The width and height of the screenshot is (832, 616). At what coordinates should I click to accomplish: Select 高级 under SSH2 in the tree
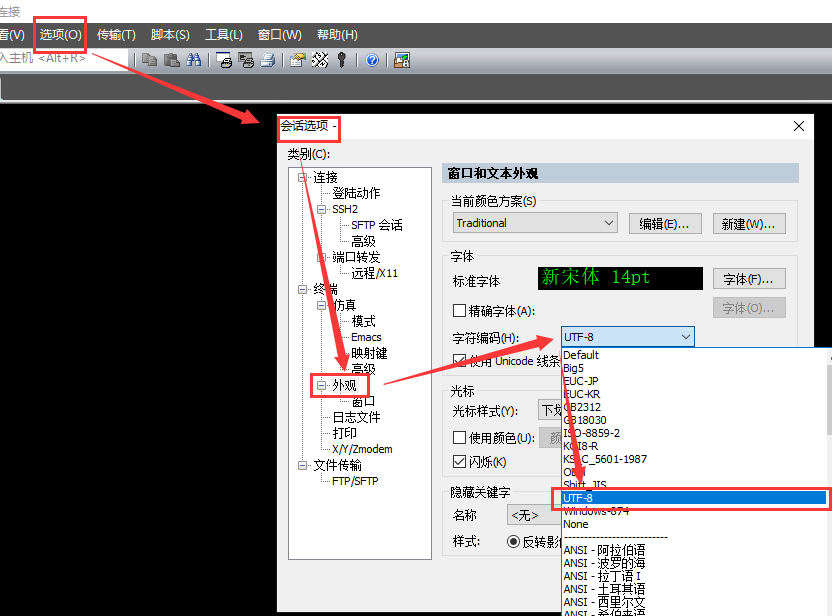pyautogui.click(x=363, y=241)
